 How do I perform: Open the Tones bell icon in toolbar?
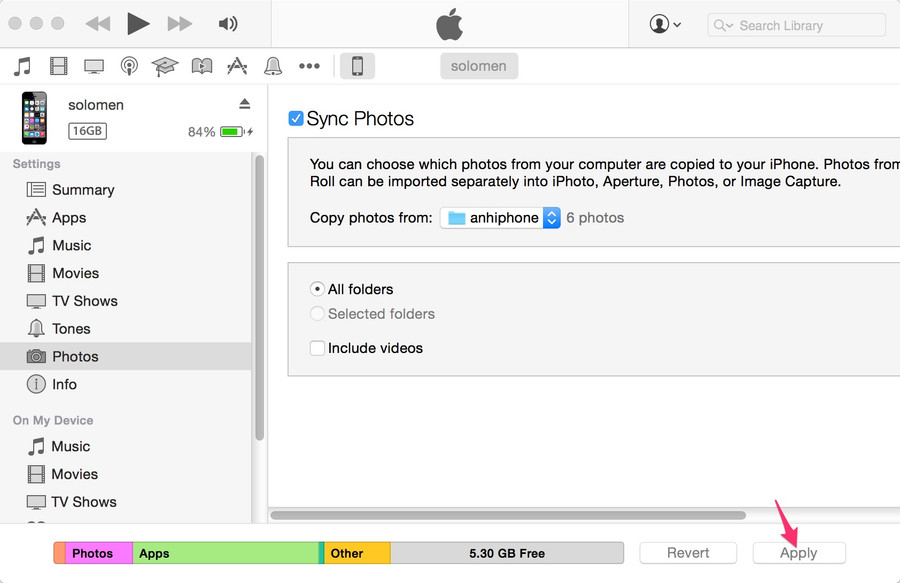coord(273,66)
